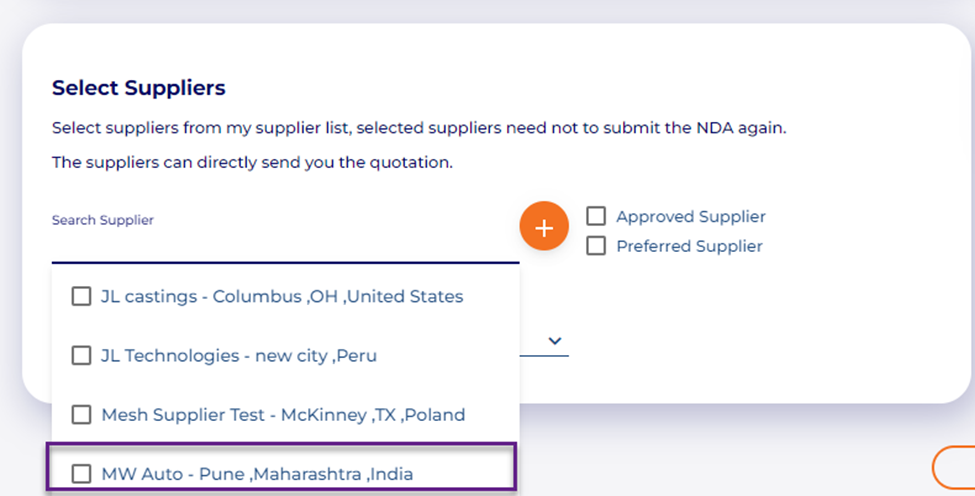Pick the JL Technologies - new city entry

238,355
